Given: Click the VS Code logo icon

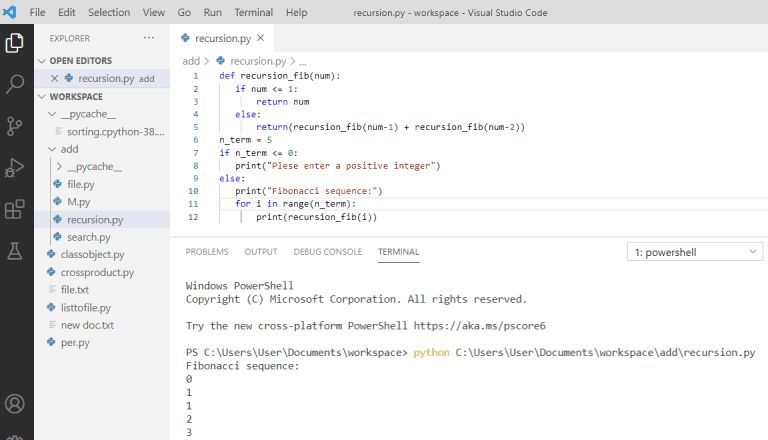Looking at the screenshot, I should [x=9, y=12].
